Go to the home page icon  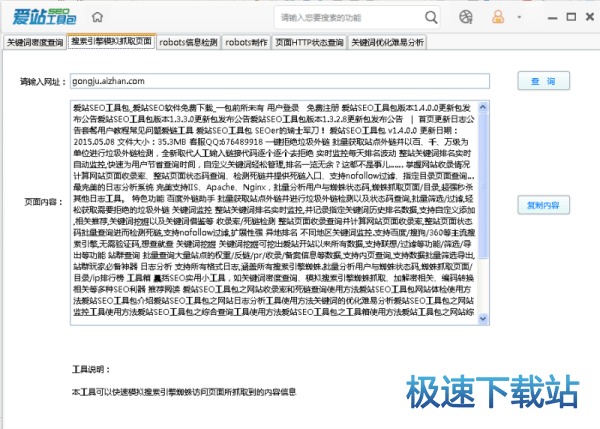pyautogui.click(x=98, y=17)
